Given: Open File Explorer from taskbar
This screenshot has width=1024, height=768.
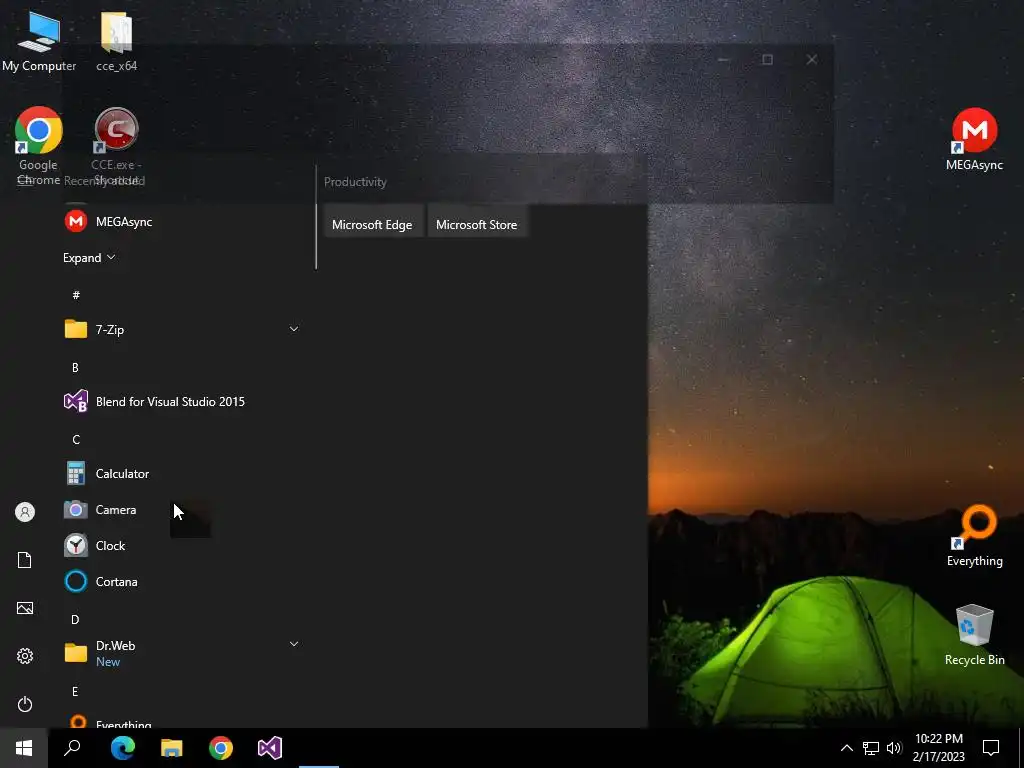Looking at the screenshot, I should pyautogui.click(x=172, y=748).
